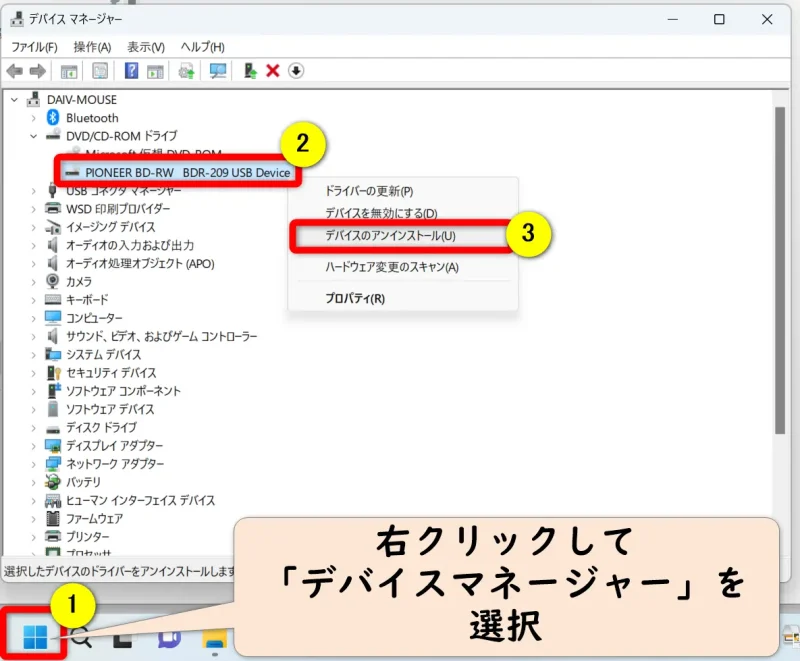Open the ヘルプ(H) menu
Screen dimensions: 800x661
tap(203, 47)
